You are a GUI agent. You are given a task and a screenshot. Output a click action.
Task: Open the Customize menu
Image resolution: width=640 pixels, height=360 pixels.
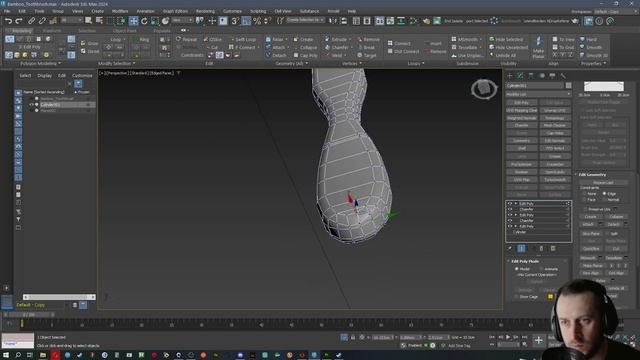[232, 11]
